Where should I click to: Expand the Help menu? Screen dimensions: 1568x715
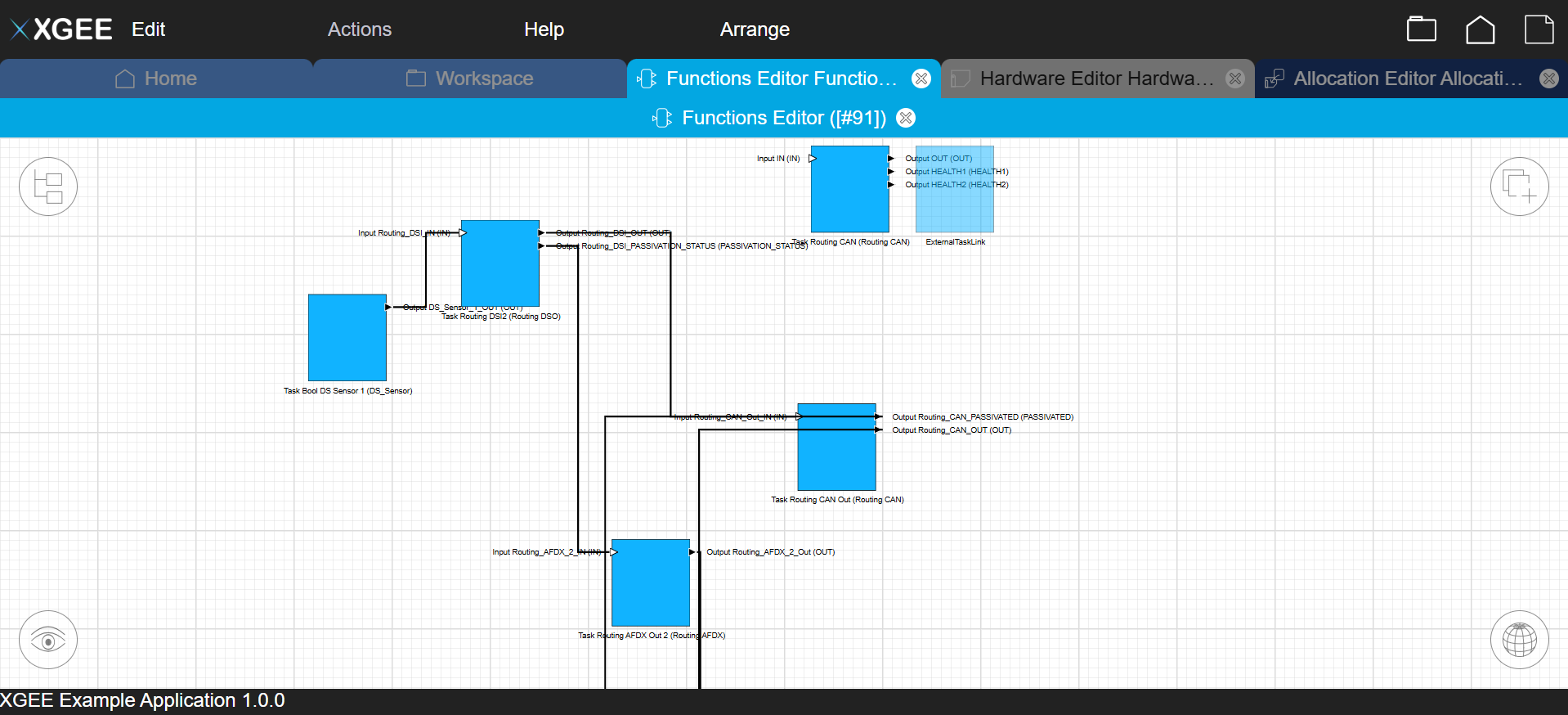[x=544, y=29]
